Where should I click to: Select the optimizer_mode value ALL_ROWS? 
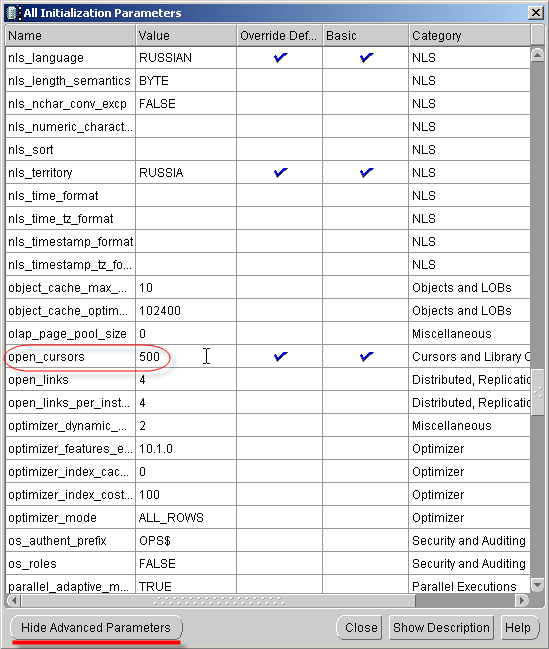(x=171, y=518)
